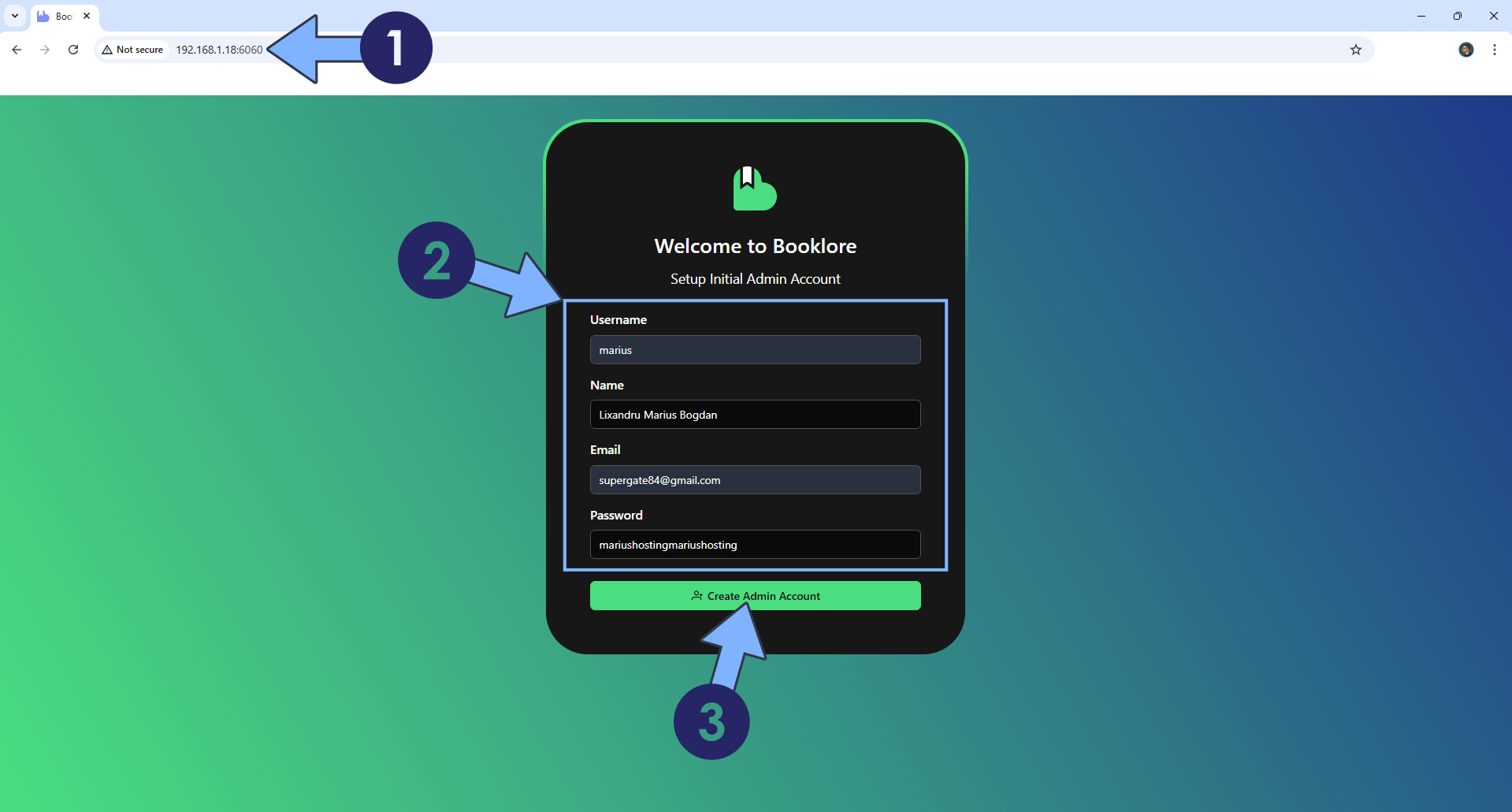This screenshot has width=1512, height=812.
Task: Click the Password input field
Action: click(x=755, y=545)
